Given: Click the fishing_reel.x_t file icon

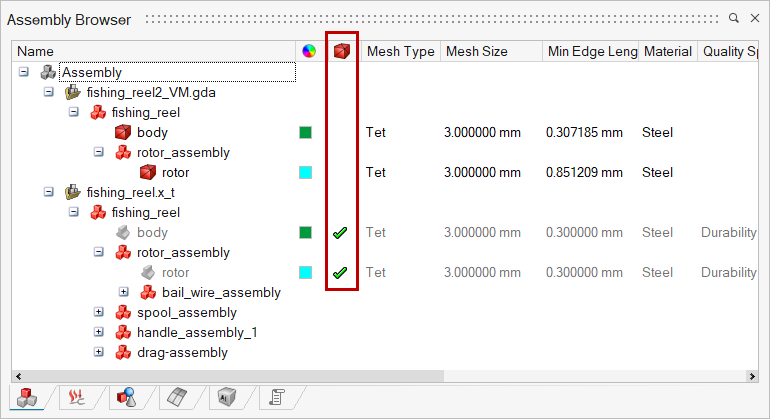Looking at the screenshot, I should point(73,192).
